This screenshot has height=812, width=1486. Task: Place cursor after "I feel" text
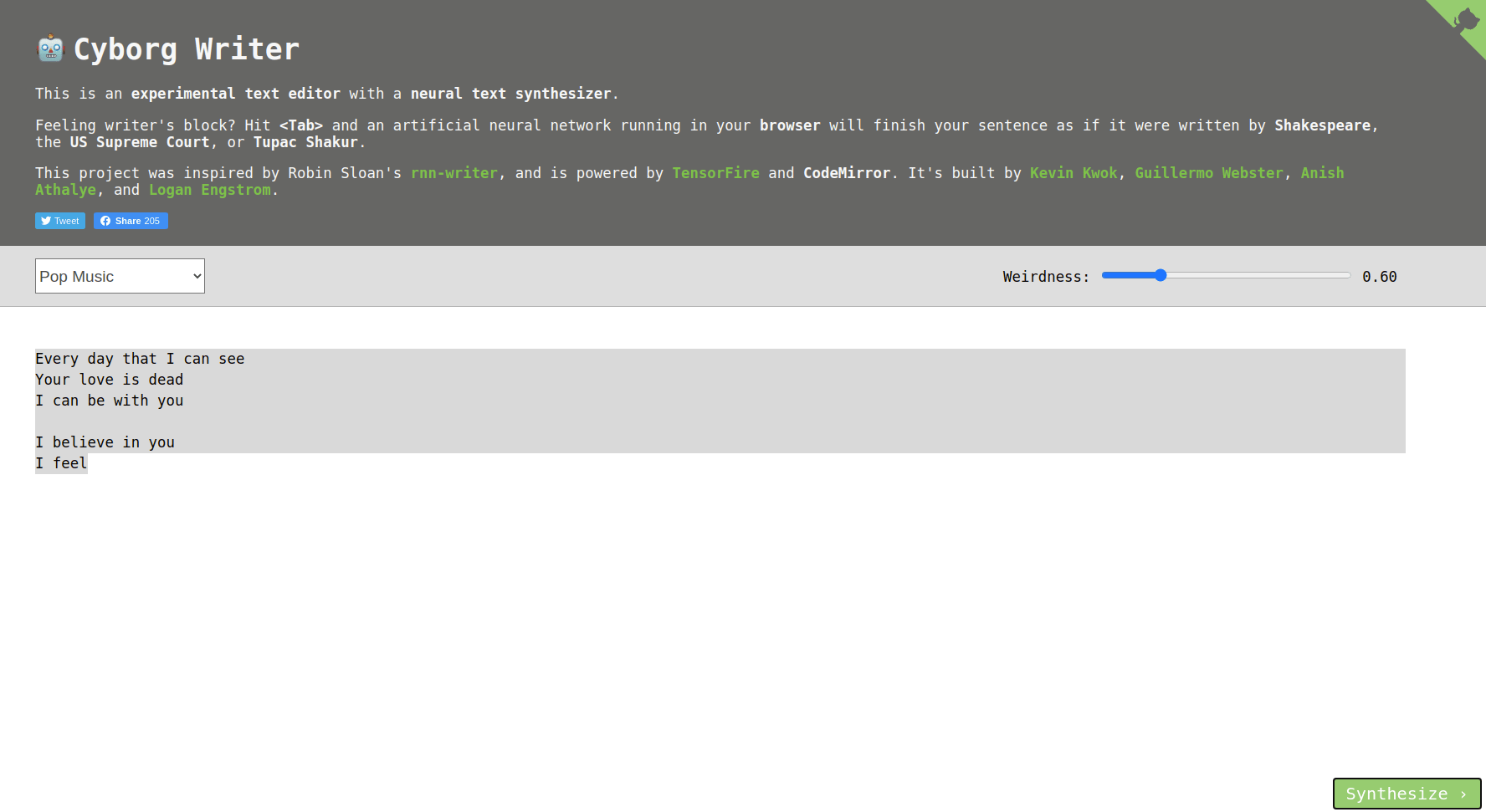tap(88, 463)
